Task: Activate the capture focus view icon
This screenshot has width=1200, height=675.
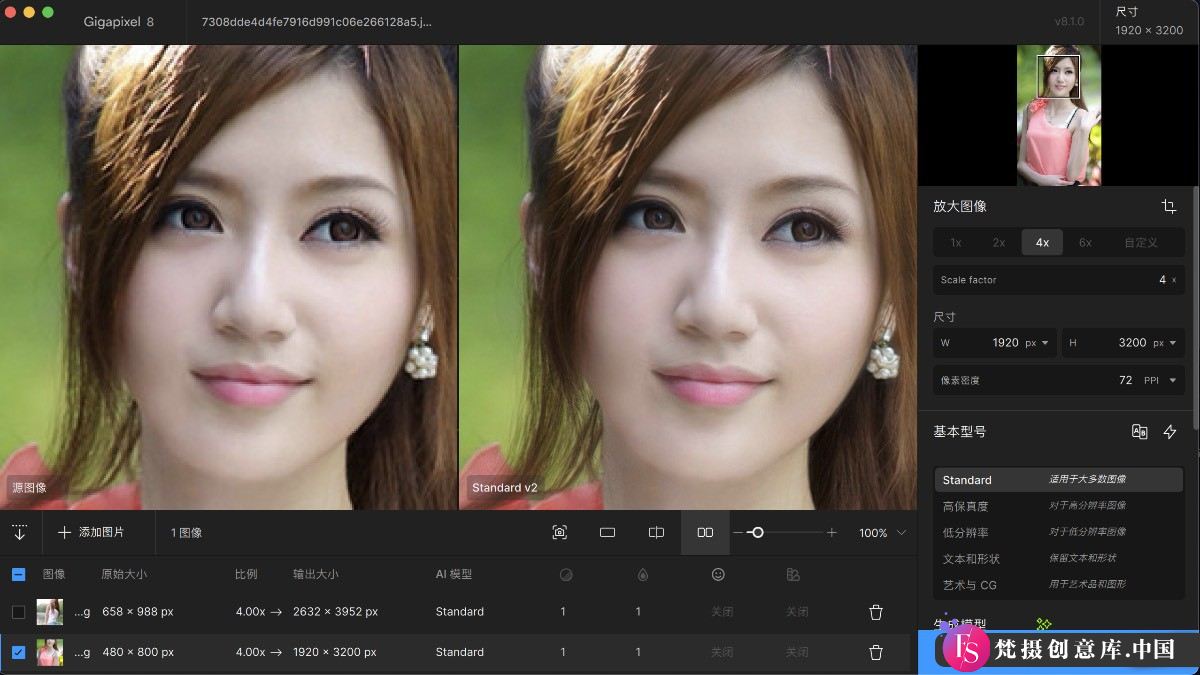Action: click(x=560, y=533)
